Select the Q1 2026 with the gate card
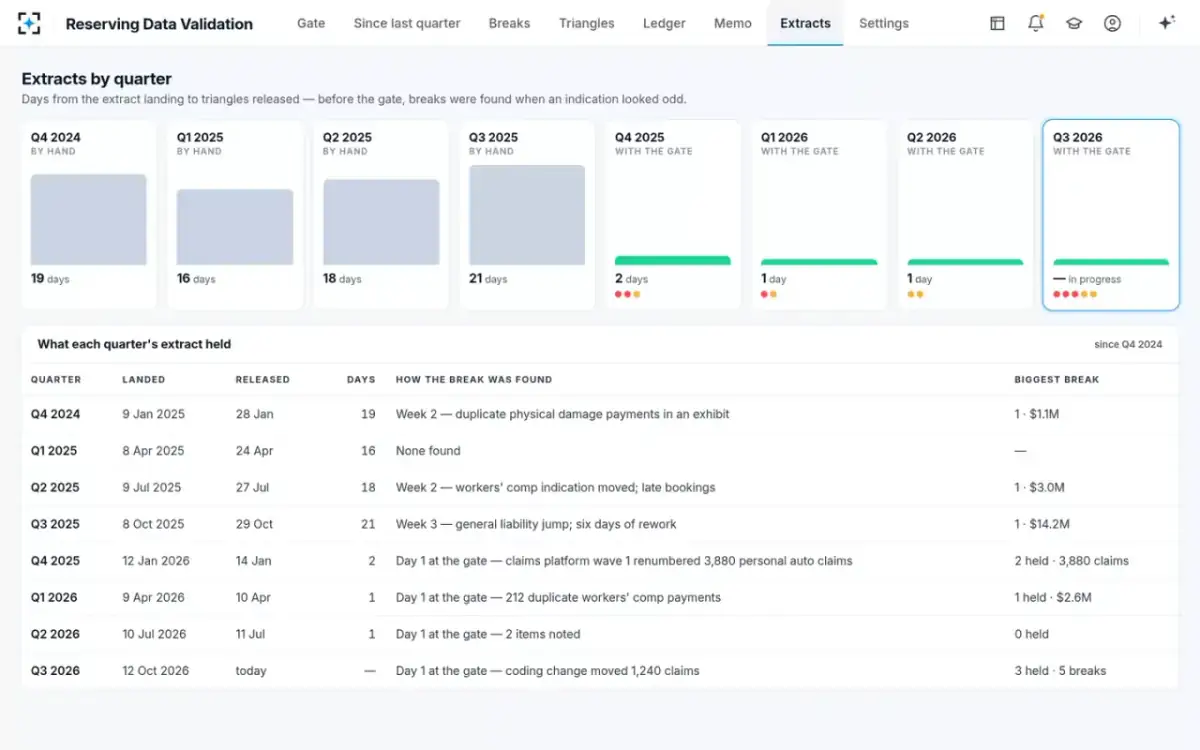The image size is (1200, 750). pyautogui.click(x=819, y=215)
